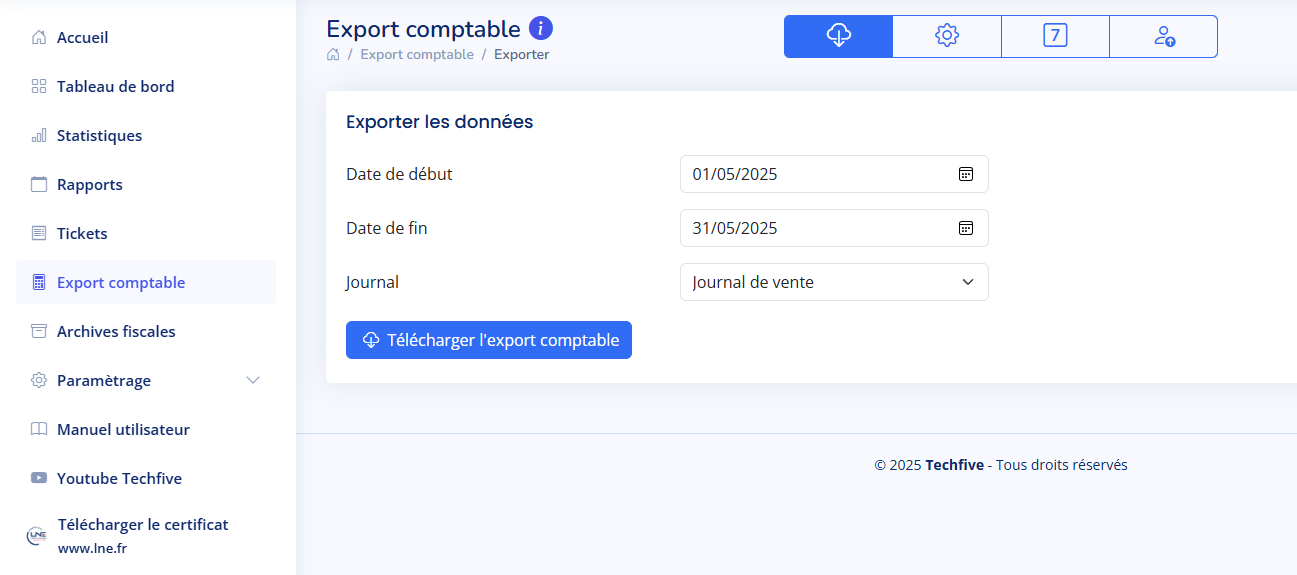This screenshot has height=575, width=1297.
Task: Click the cloud download tab icon
Action: pyautogui.click(x=838, y=36)
